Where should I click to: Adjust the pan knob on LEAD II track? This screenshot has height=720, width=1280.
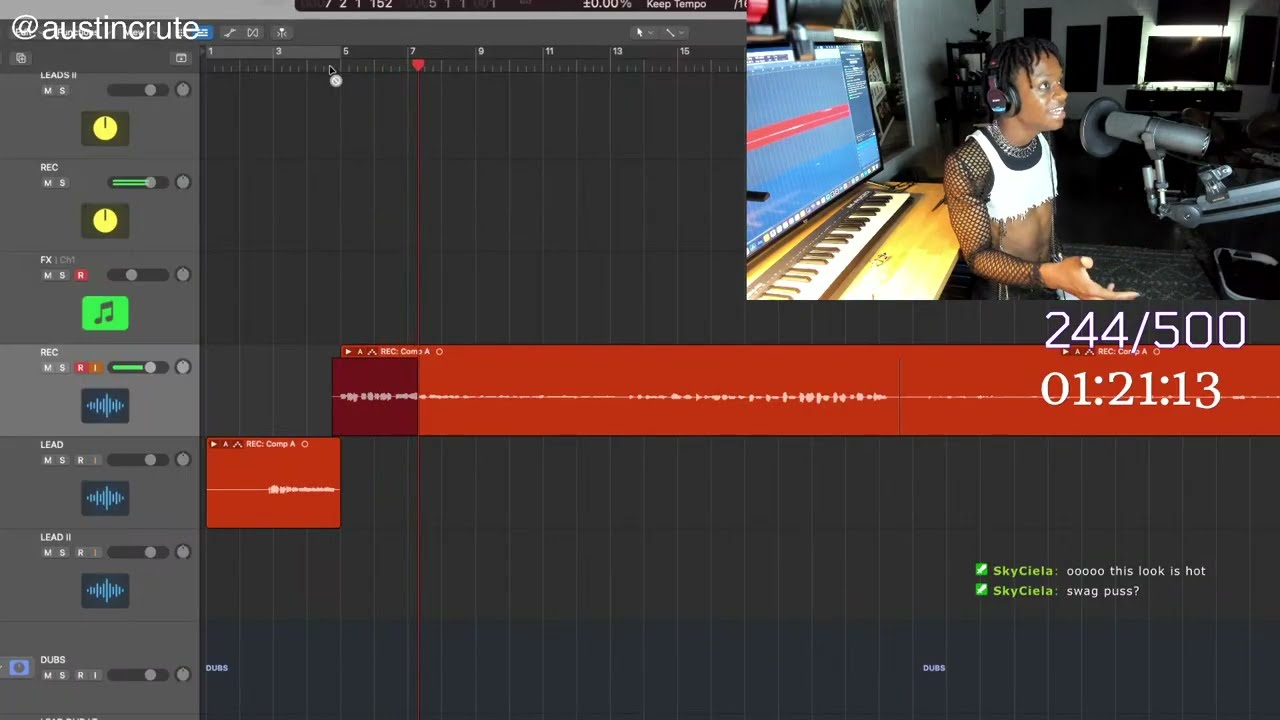coord(183,552)
